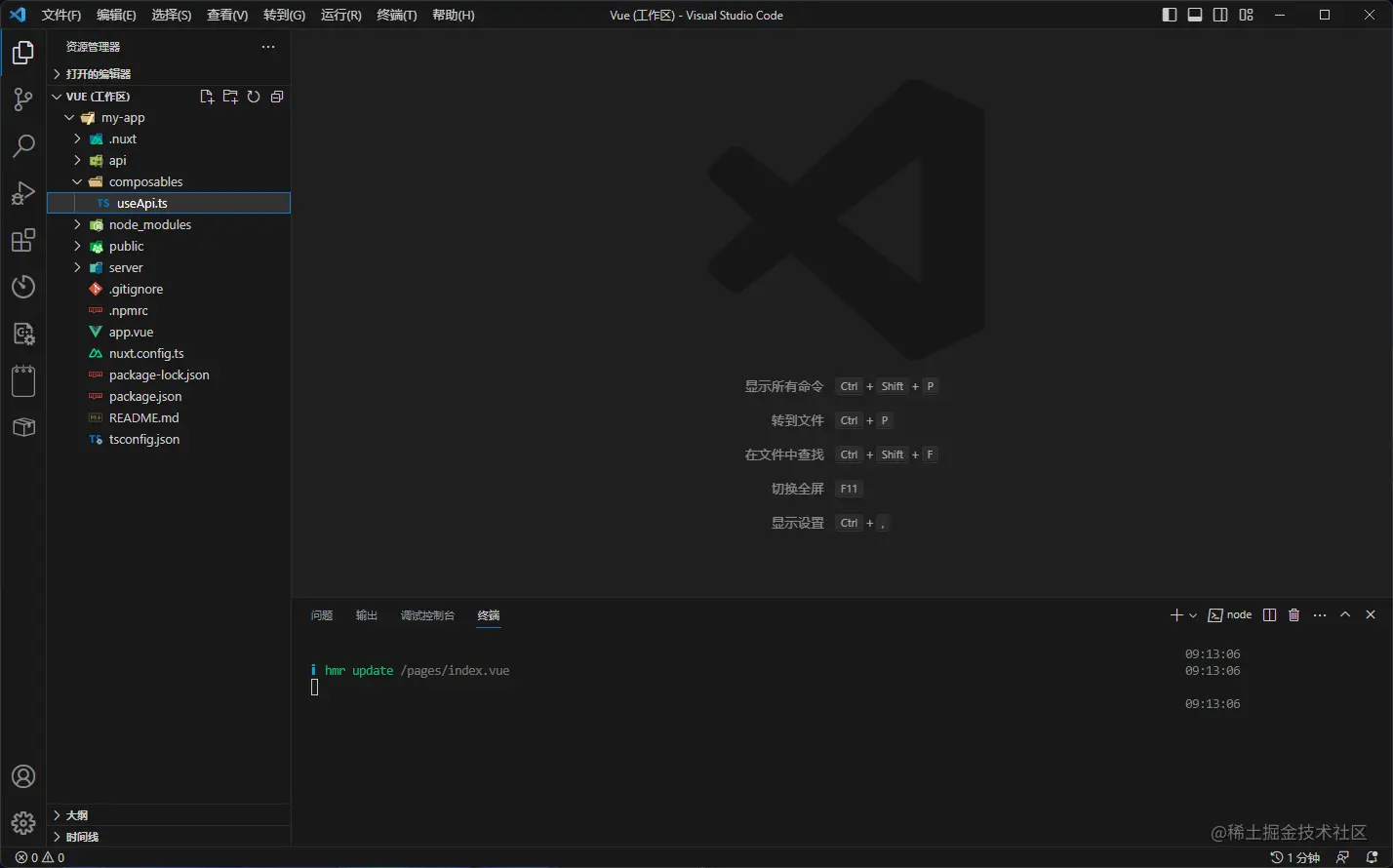
Task: Expand the 时间线 timeline section
Action: click(x=169, y=837)
